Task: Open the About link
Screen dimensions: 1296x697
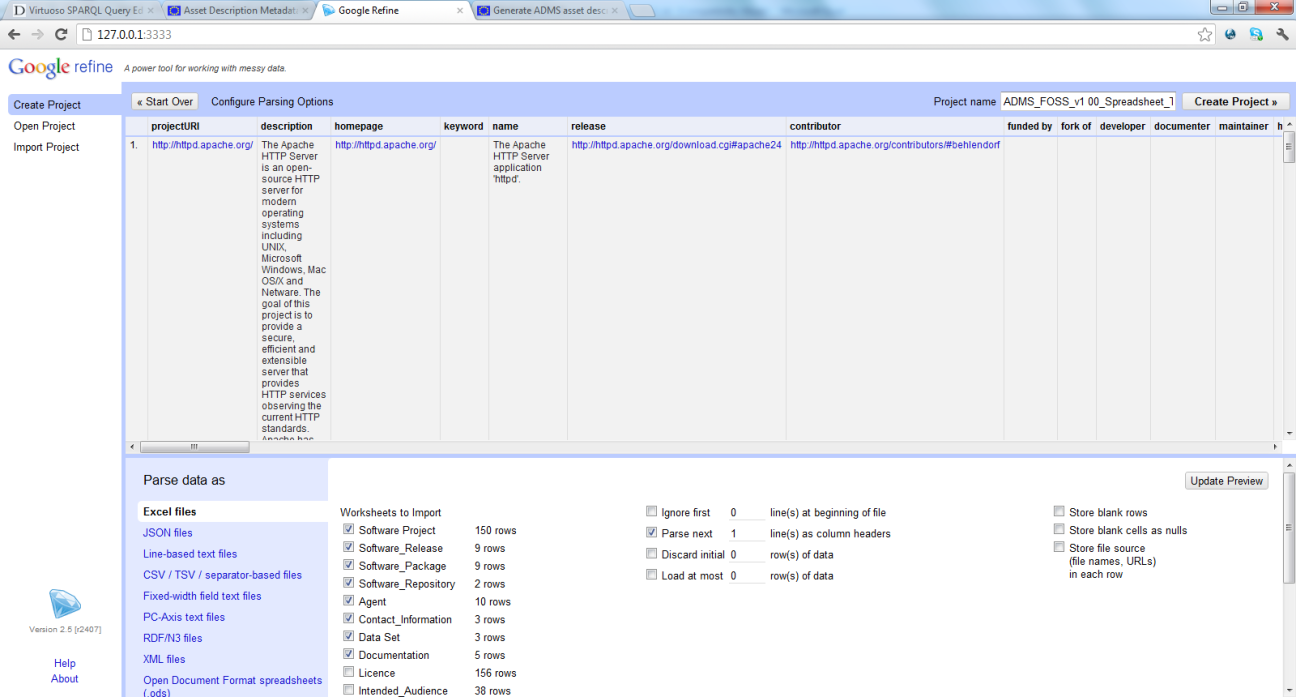Action: click(x=65, y=679)
